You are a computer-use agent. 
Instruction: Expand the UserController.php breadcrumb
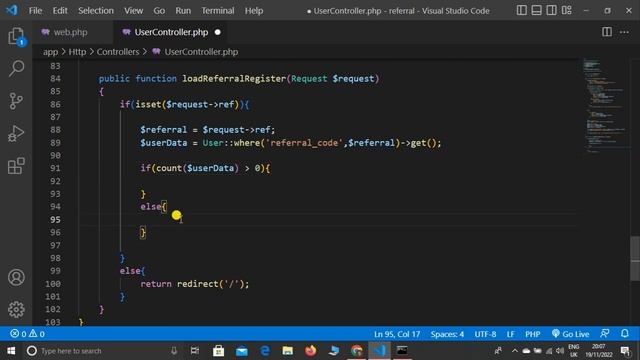pos(201,52)
